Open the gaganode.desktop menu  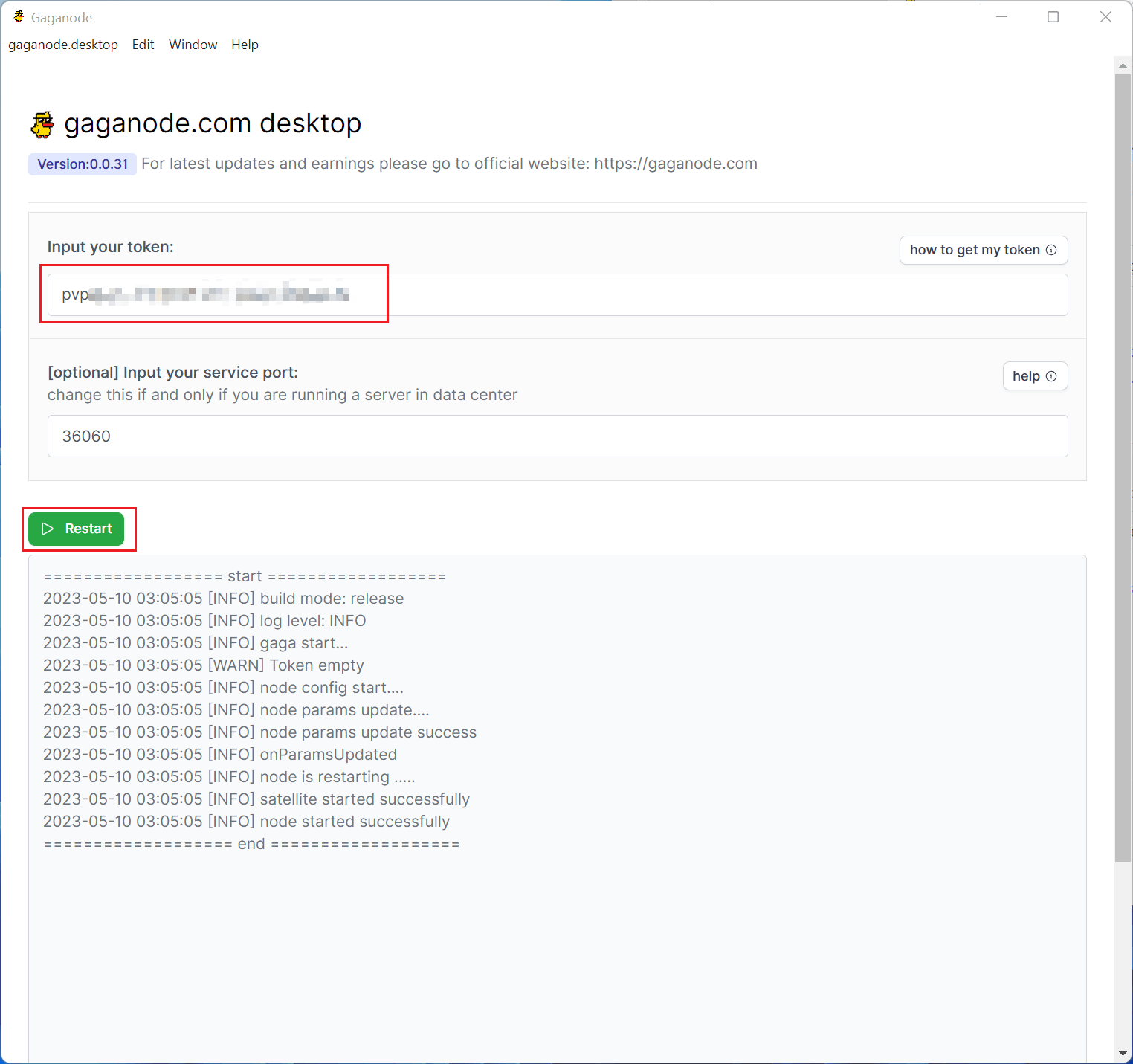coord(63,45)
